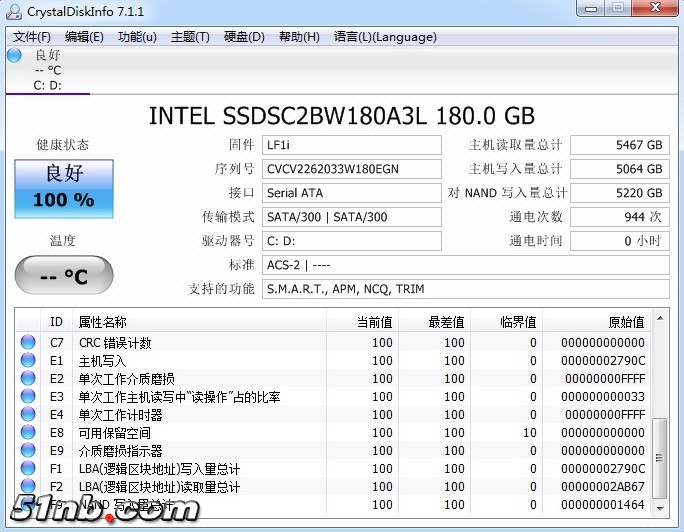Open the 文件(F) menu
Viewport: 684px width, 532px height.
tap(32, 37)
